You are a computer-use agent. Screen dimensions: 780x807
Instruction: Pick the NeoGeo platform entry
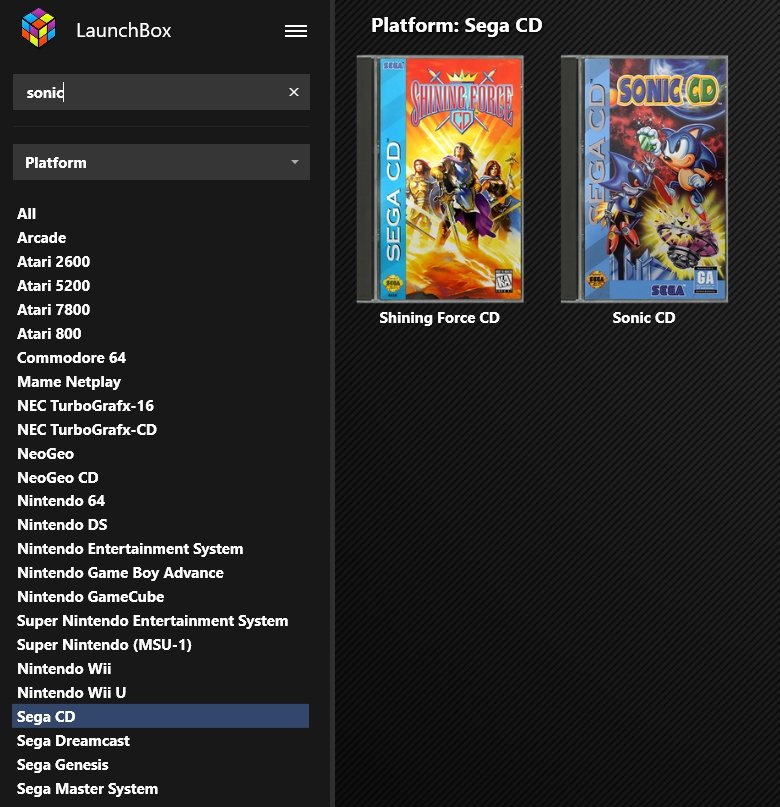point(46,453)
